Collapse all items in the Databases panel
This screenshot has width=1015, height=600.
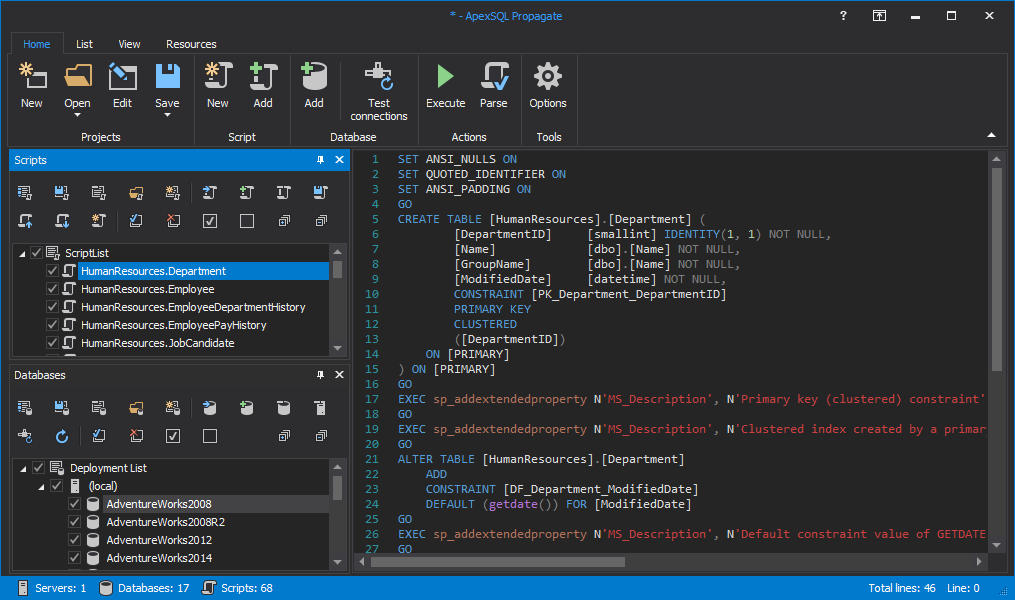coord(321,436)
